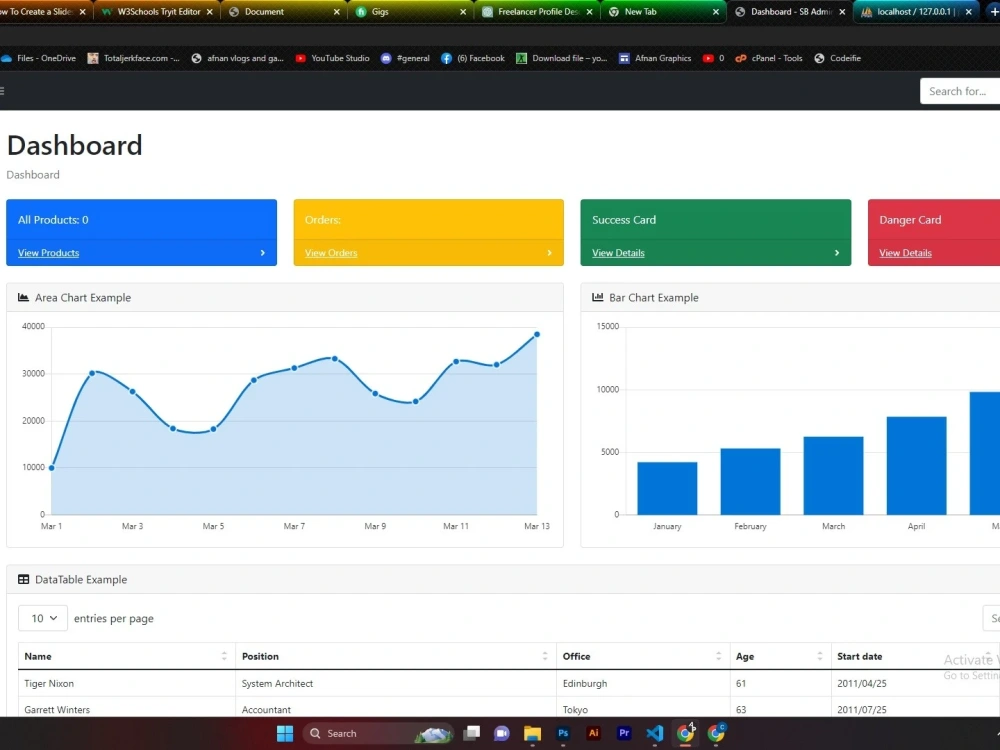Close the Gigs browser tab

463,11
